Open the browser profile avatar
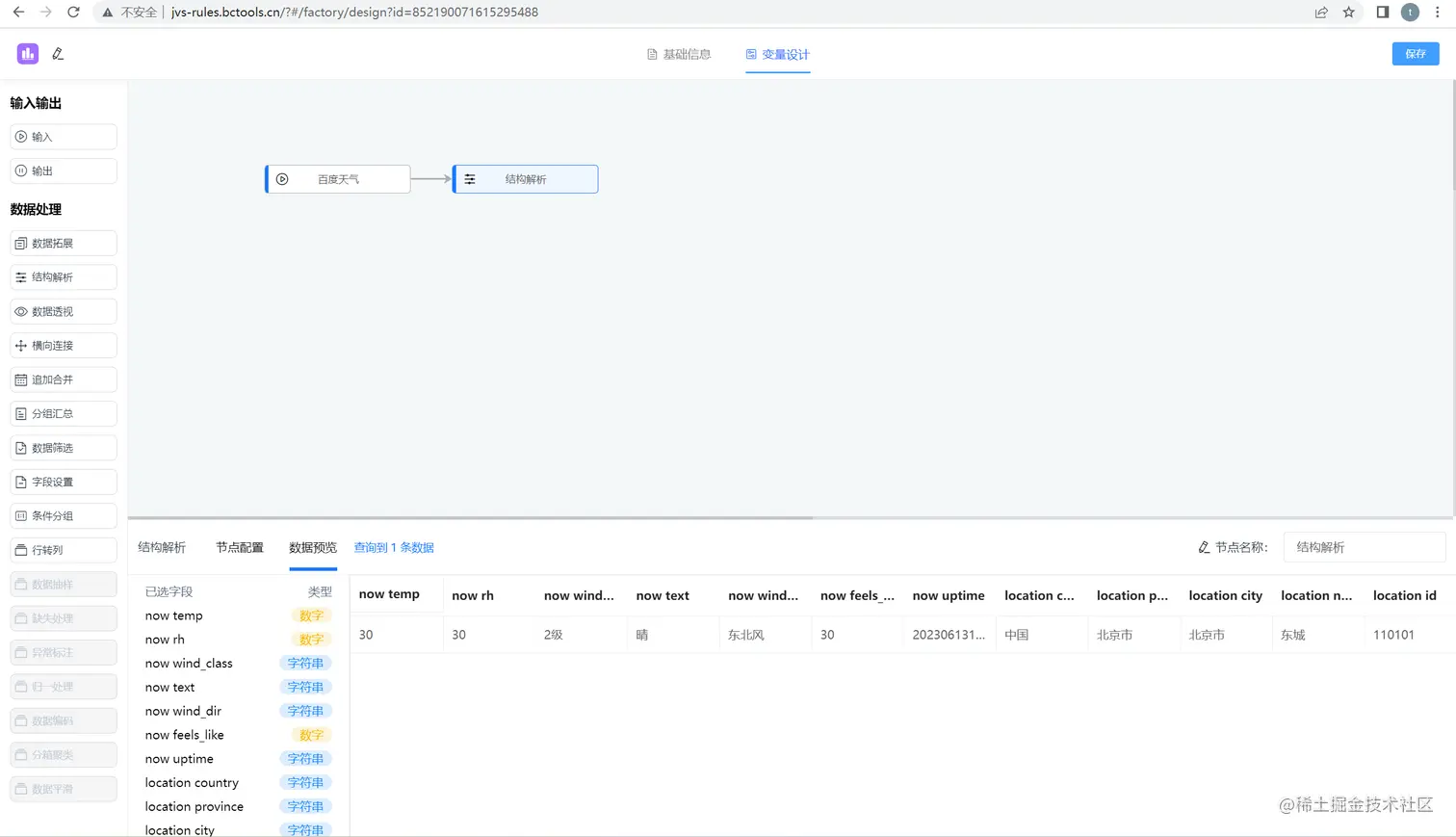This screenshot has height=837, width=1456. click(1410, 12)
